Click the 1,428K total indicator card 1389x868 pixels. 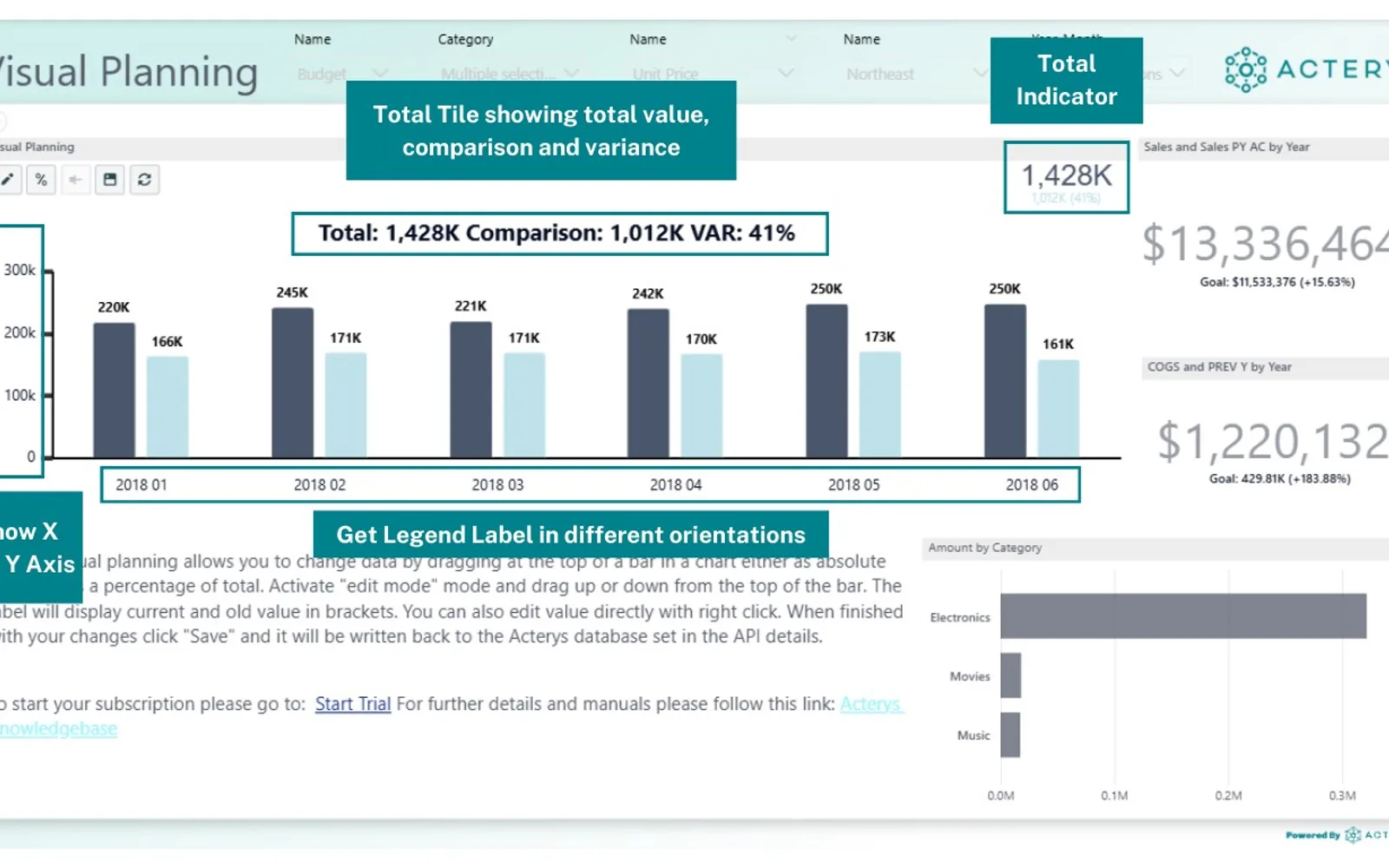[x=1066, y=177]
